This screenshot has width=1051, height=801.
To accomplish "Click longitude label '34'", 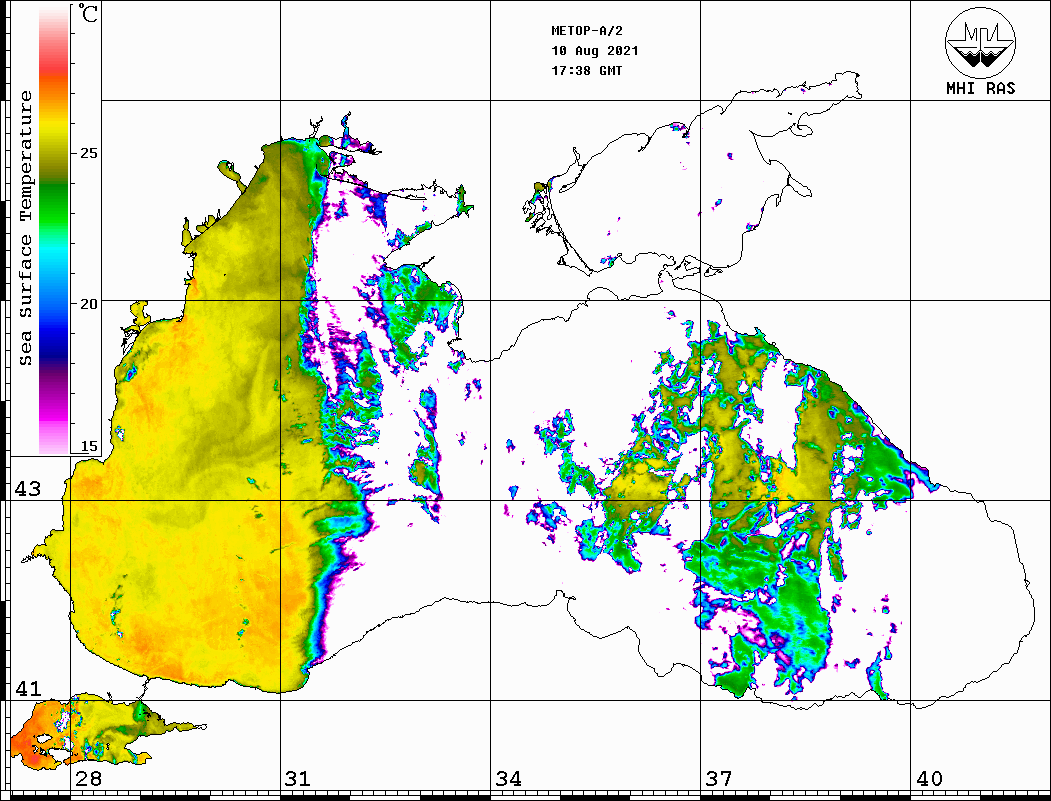I will tap(509, 778).
